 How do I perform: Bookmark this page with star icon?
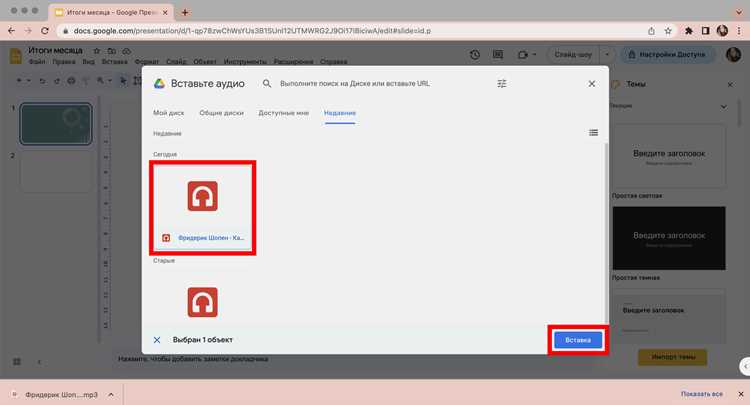point(668,31)
